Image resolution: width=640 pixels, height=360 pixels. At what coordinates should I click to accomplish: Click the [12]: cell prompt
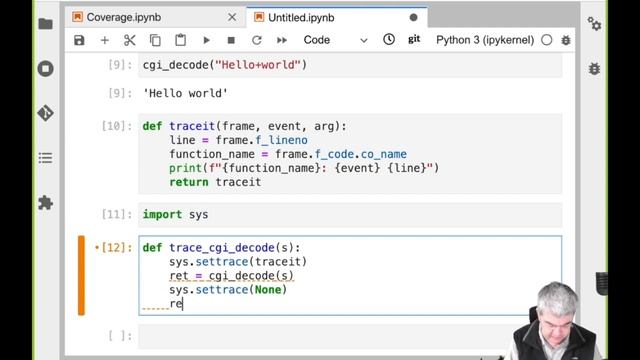coord(117,248)
